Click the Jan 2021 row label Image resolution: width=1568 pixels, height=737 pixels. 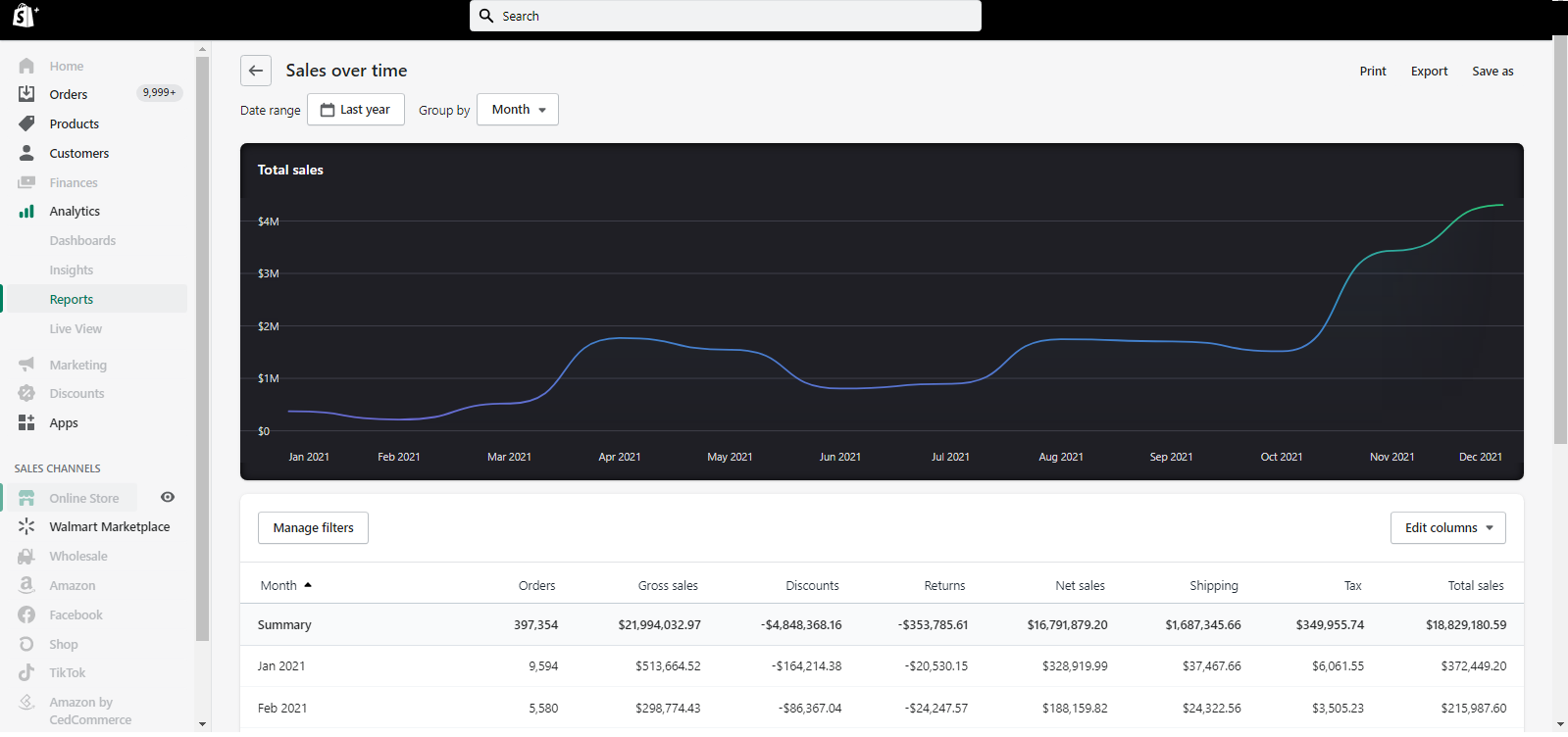click(281, 665)
